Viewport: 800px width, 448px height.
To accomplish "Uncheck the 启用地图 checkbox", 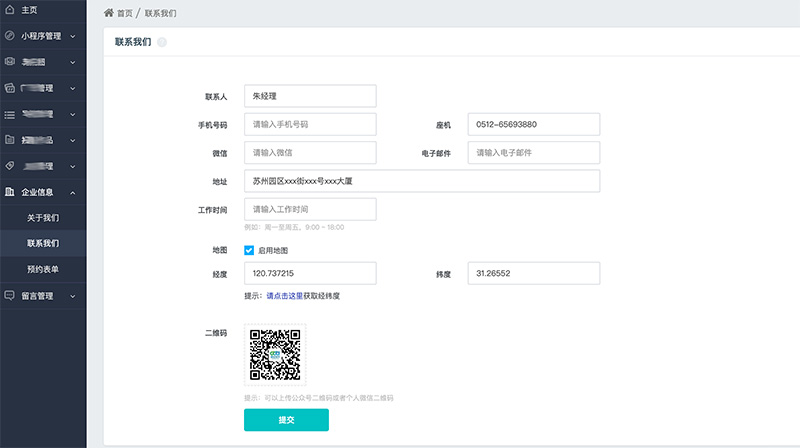I will click(x=249, y=250).
